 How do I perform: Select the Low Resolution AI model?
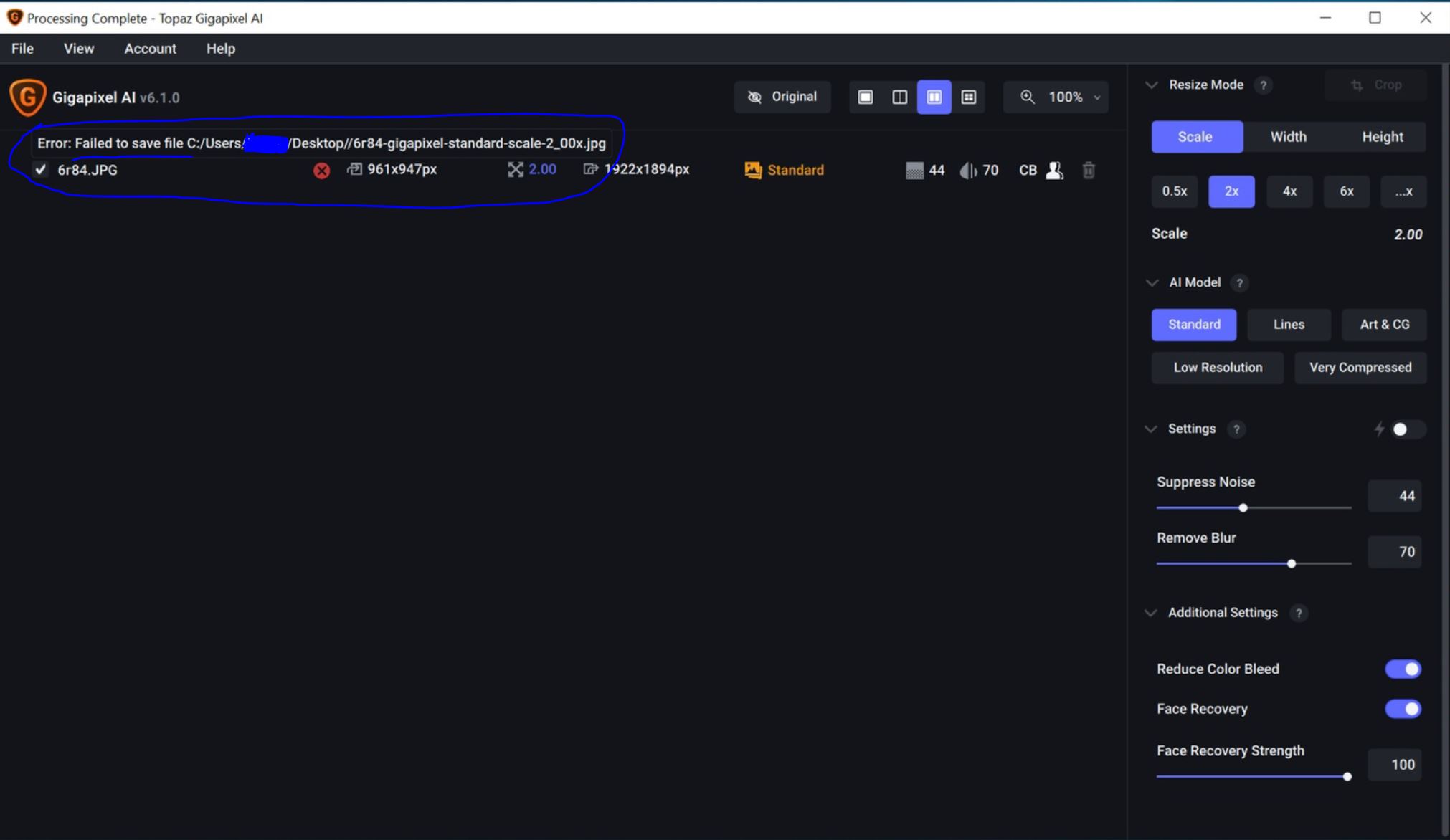coord(1218,368)
